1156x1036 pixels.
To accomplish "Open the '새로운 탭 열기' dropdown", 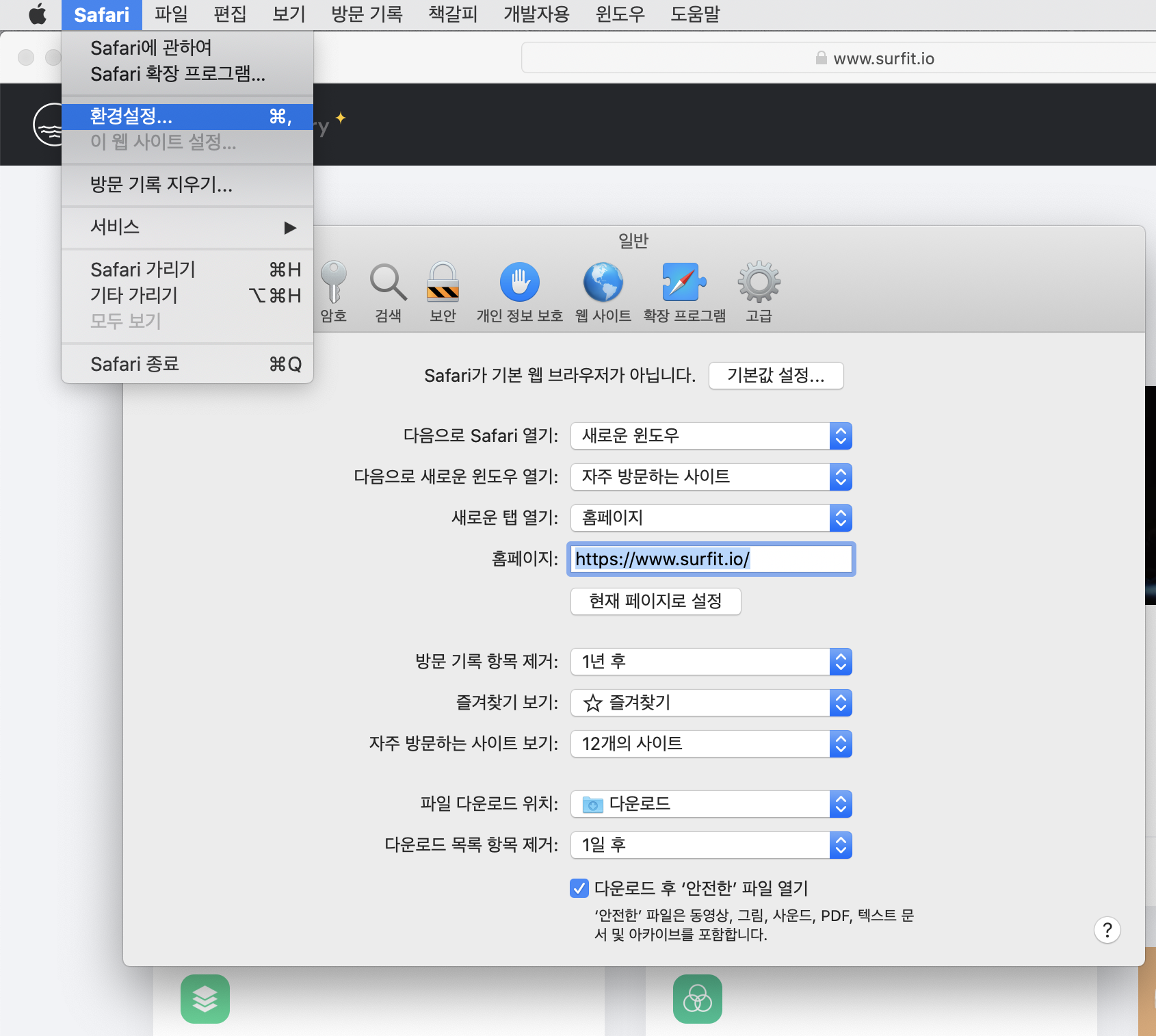I will (x=711, y=518).
